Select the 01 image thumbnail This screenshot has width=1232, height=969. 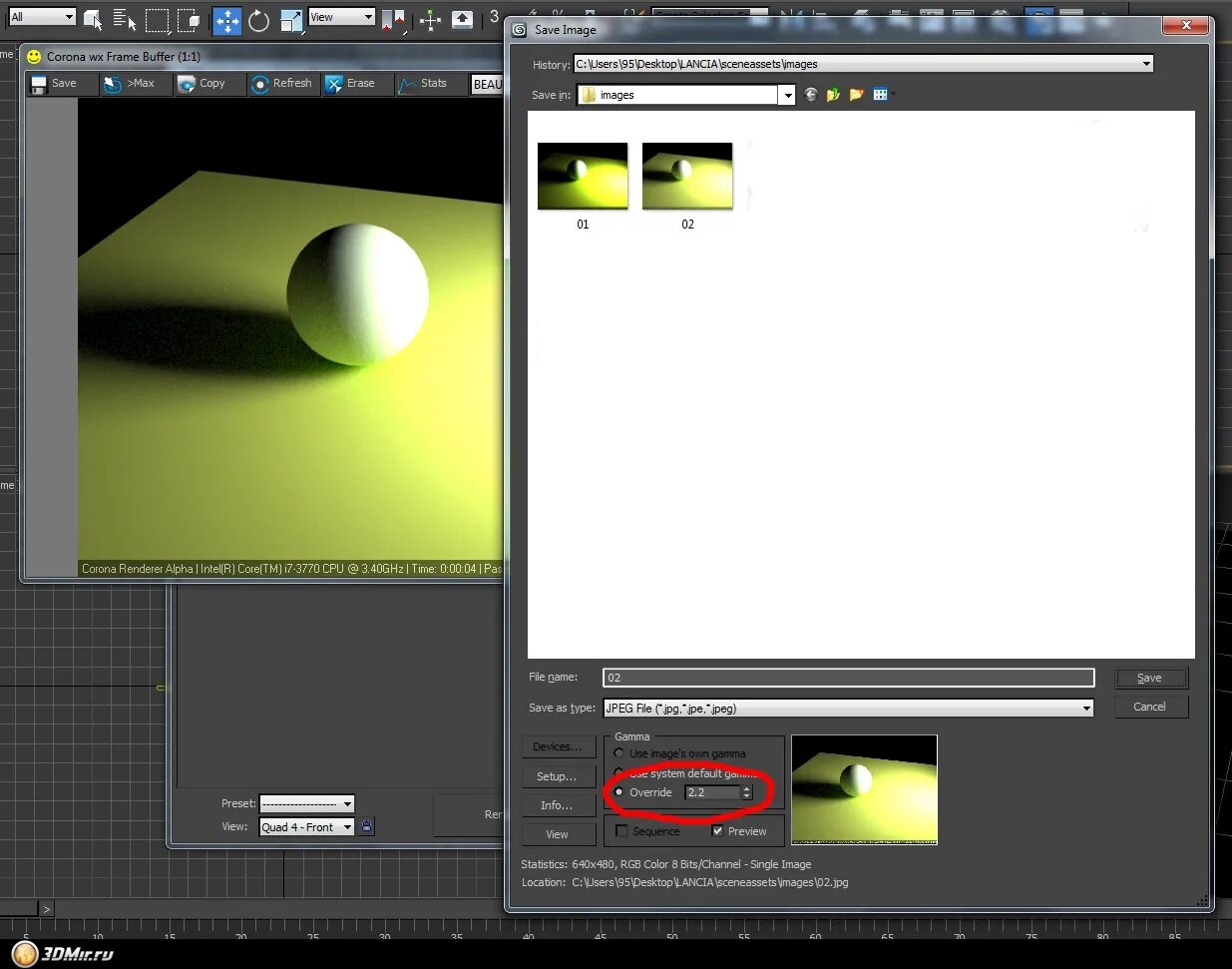583,176
